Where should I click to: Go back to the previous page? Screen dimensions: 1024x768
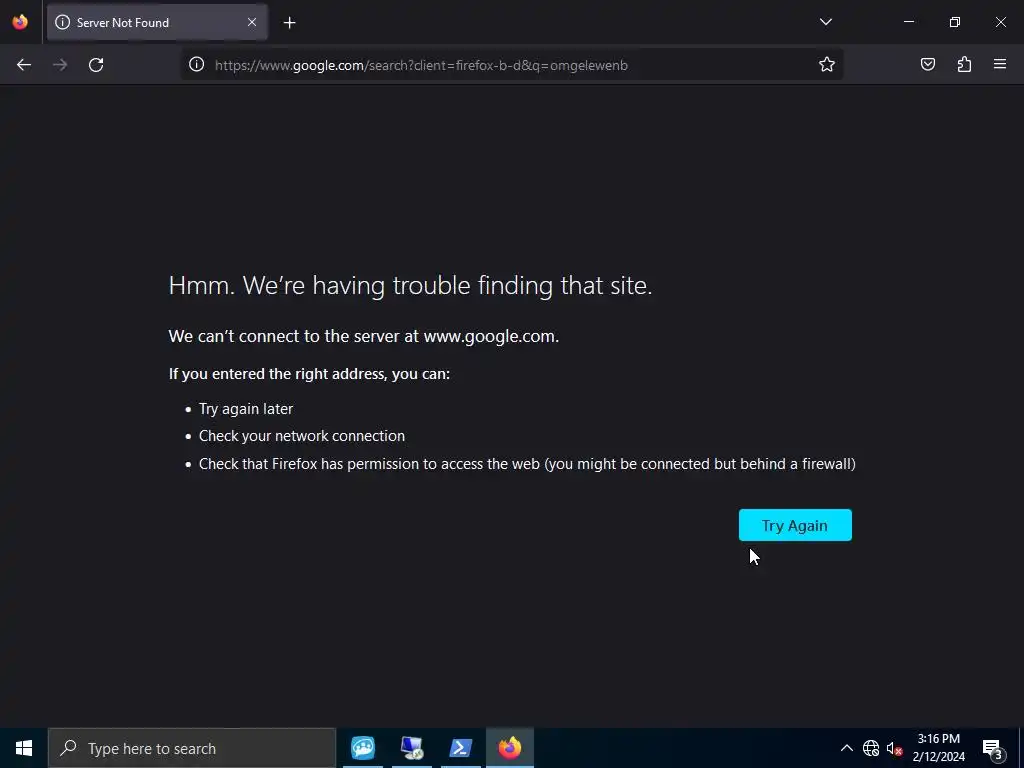coord(24,65)
